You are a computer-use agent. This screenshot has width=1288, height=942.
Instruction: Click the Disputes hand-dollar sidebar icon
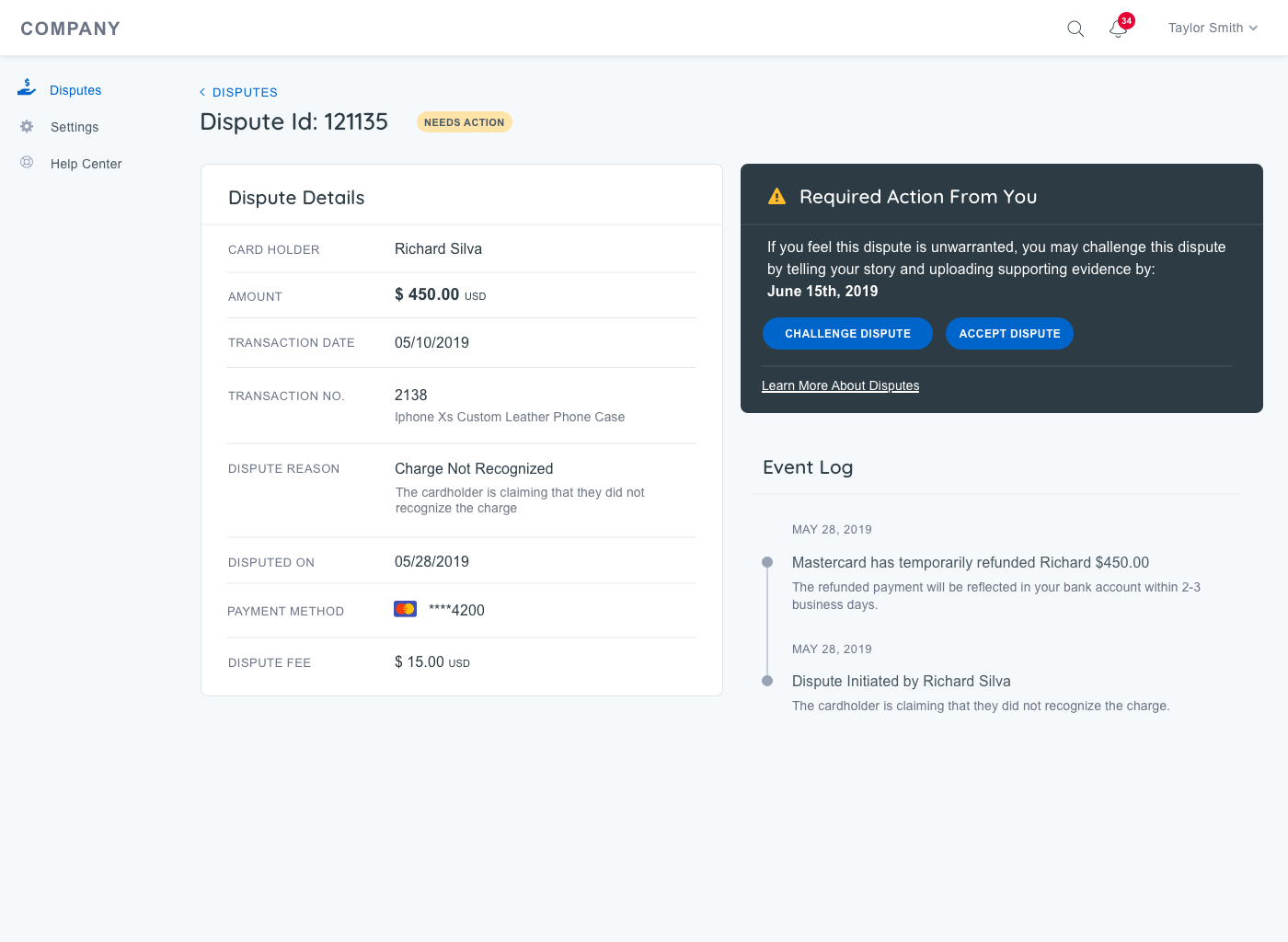pos(27,88)
